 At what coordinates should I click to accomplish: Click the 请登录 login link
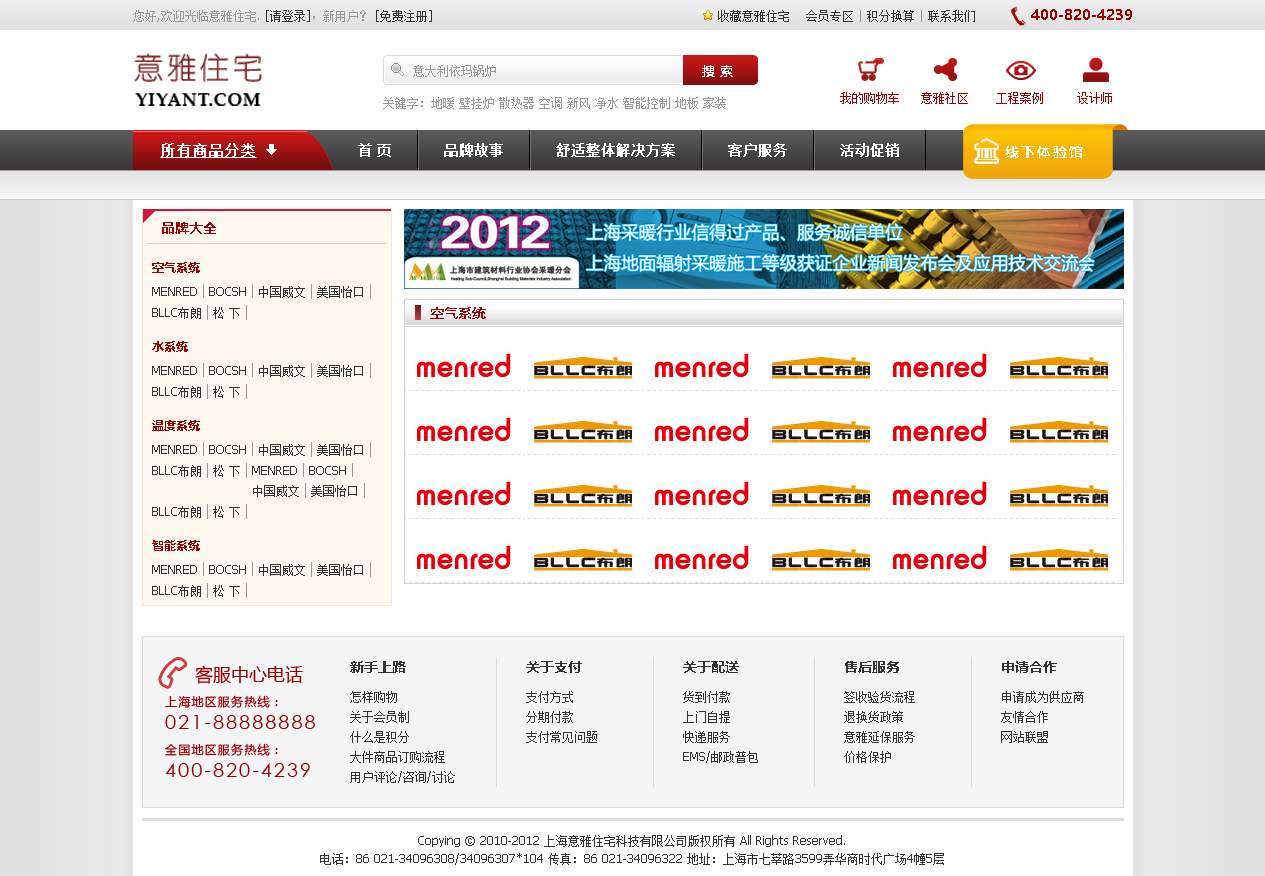288,16
